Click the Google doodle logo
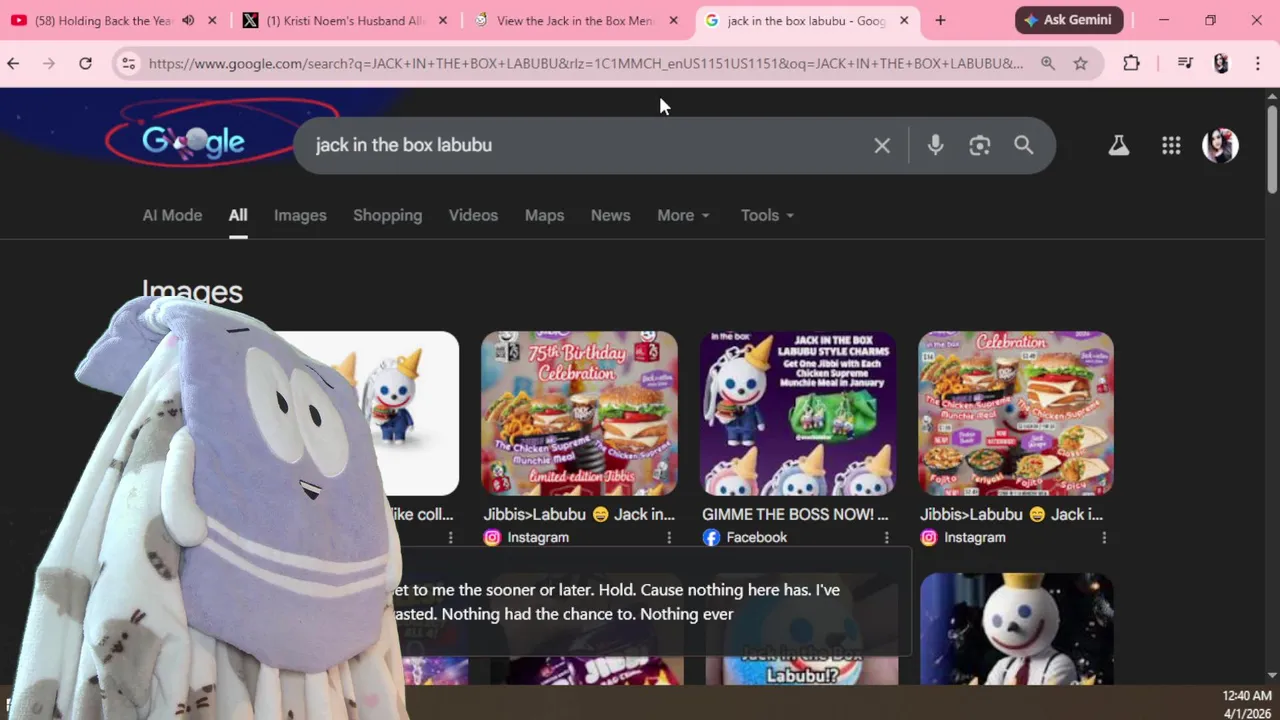 click(x=193, y=141)
